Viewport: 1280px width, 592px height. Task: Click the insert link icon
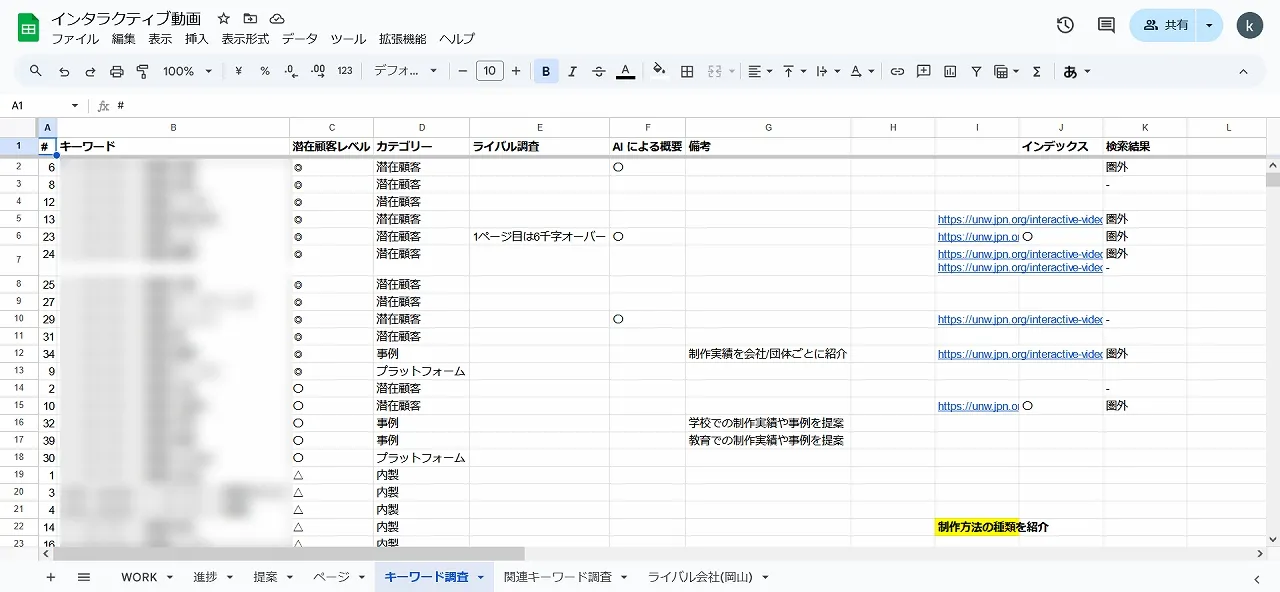tap(897, 71)
